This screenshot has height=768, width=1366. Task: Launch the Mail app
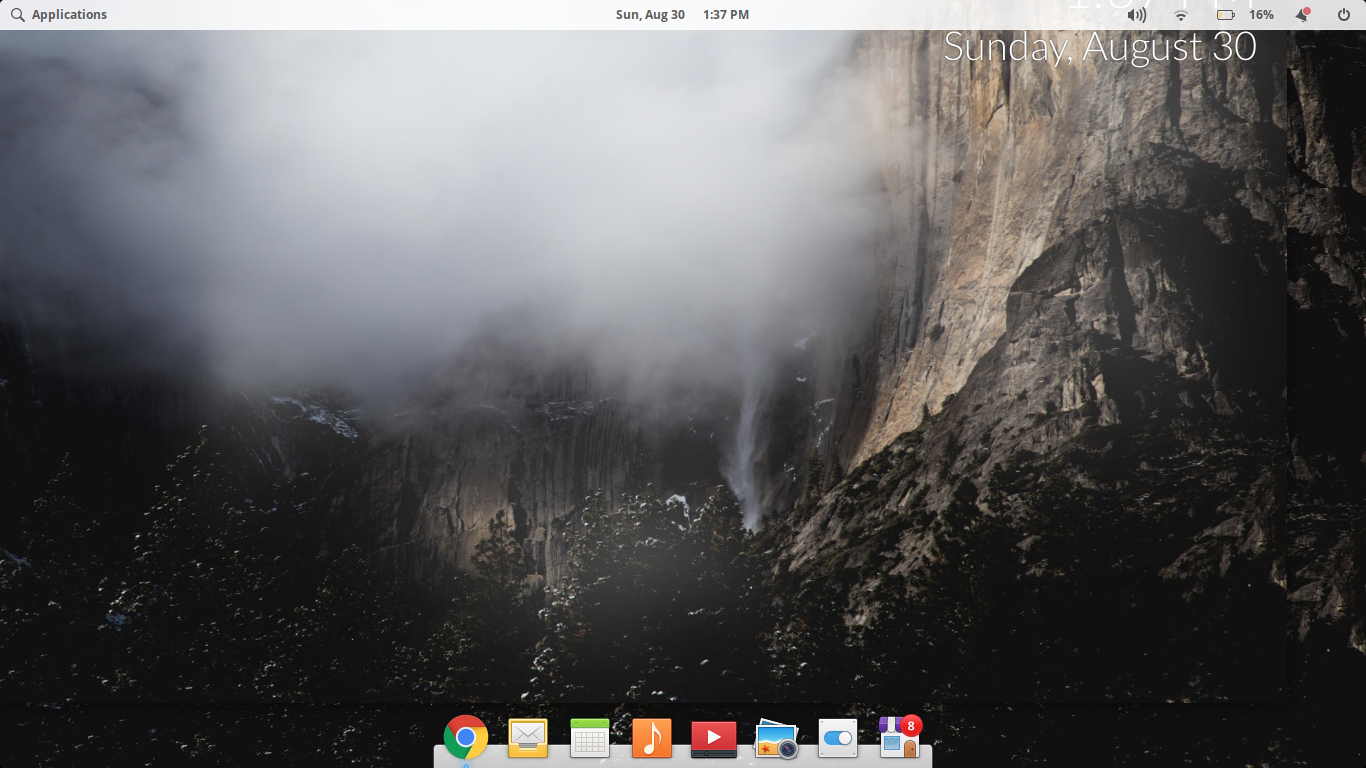528,738
